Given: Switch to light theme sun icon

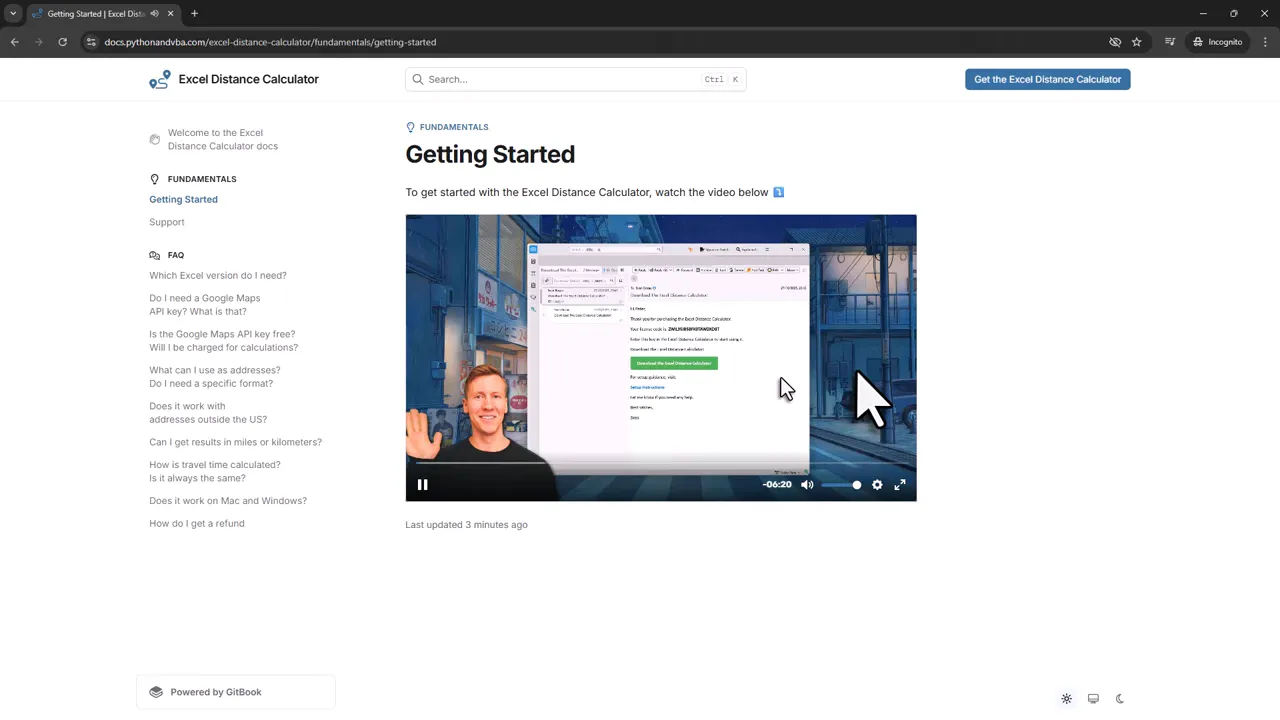Looking at the screenshot, I should 1066,699.
